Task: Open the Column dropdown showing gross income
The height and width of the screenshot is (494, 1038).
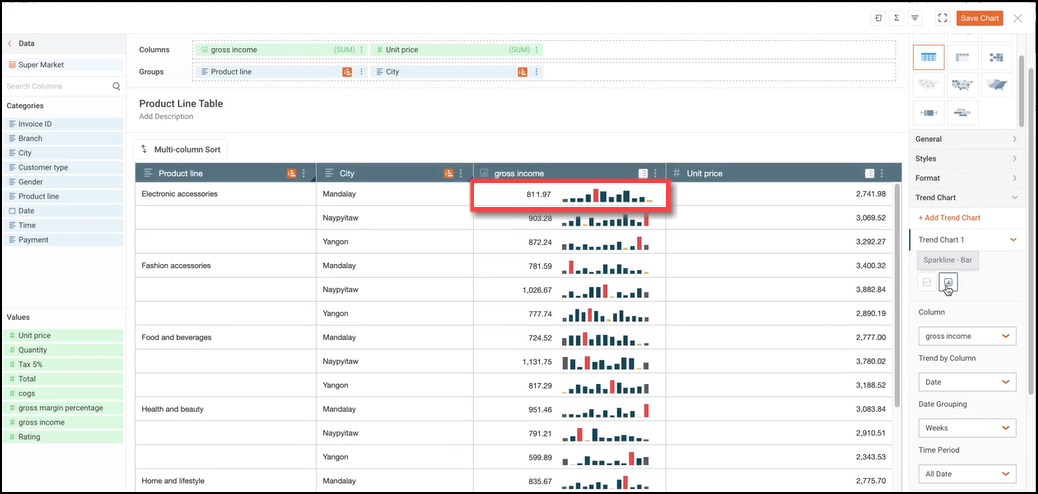Action: (x=967, y=336)
